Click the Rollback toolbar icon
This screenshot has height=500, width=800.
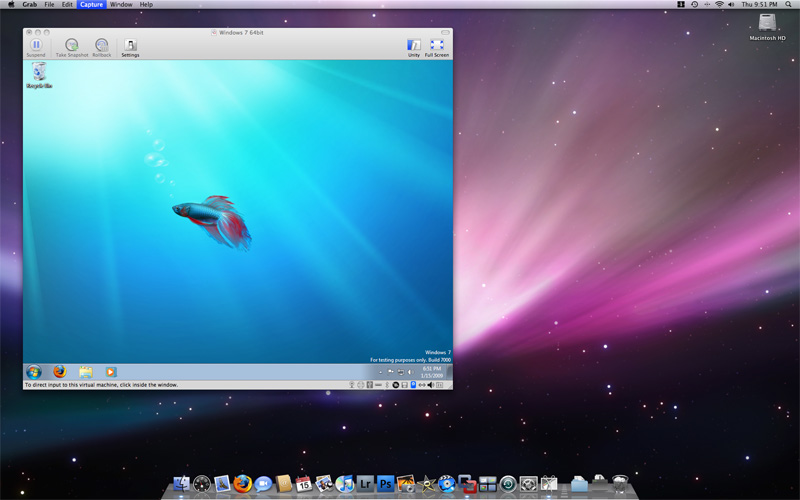tap(102, 47)
